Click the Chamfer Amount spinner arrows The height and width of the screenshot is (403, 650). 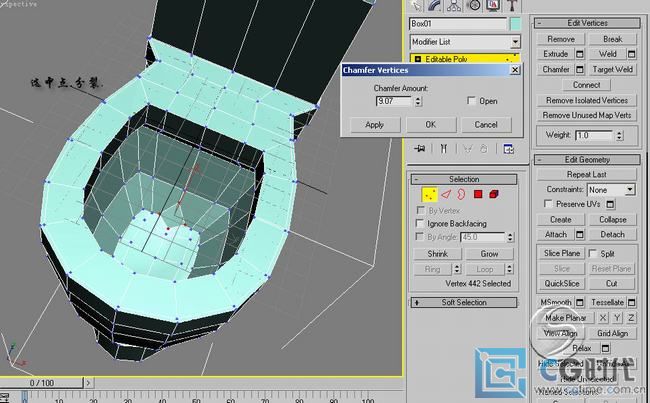tap(418, 101)
